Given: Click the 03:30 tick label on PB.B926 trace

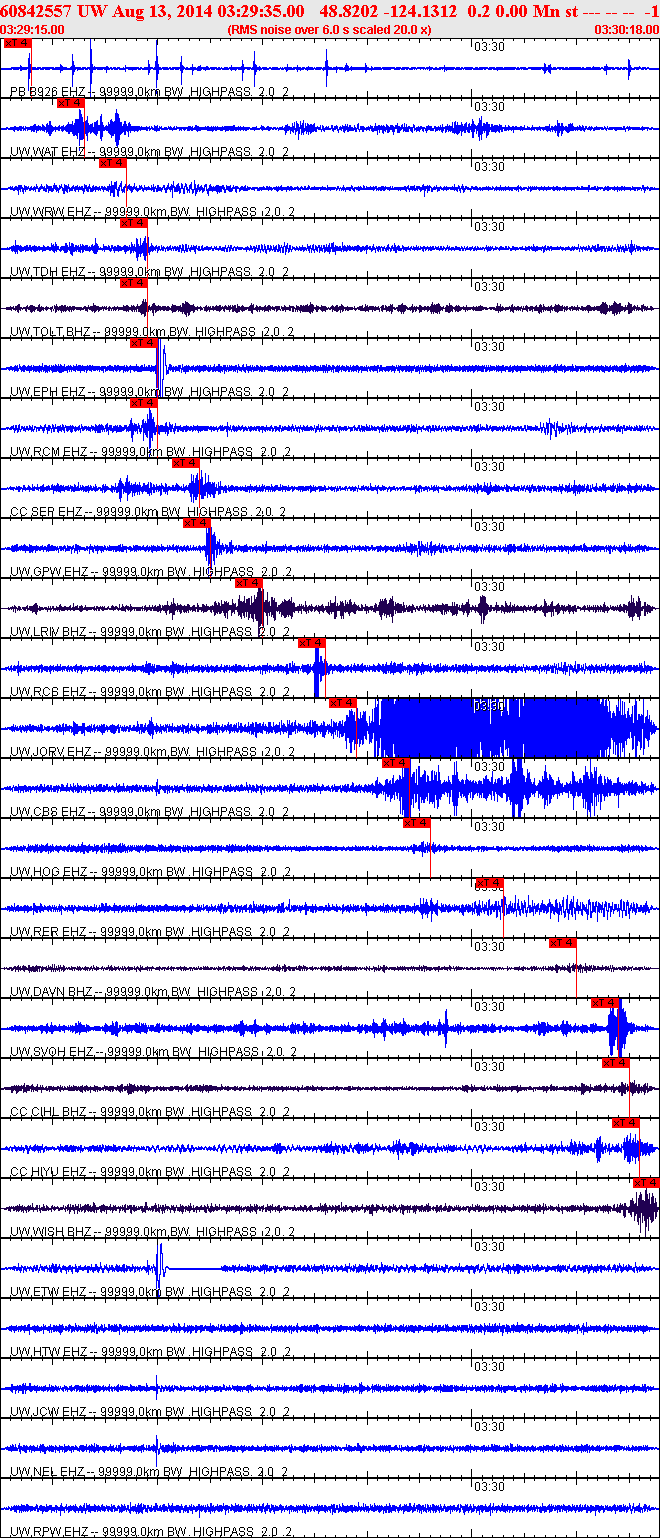Looking at the screenshot, I should pyautogui.click(x=488, y=47).
